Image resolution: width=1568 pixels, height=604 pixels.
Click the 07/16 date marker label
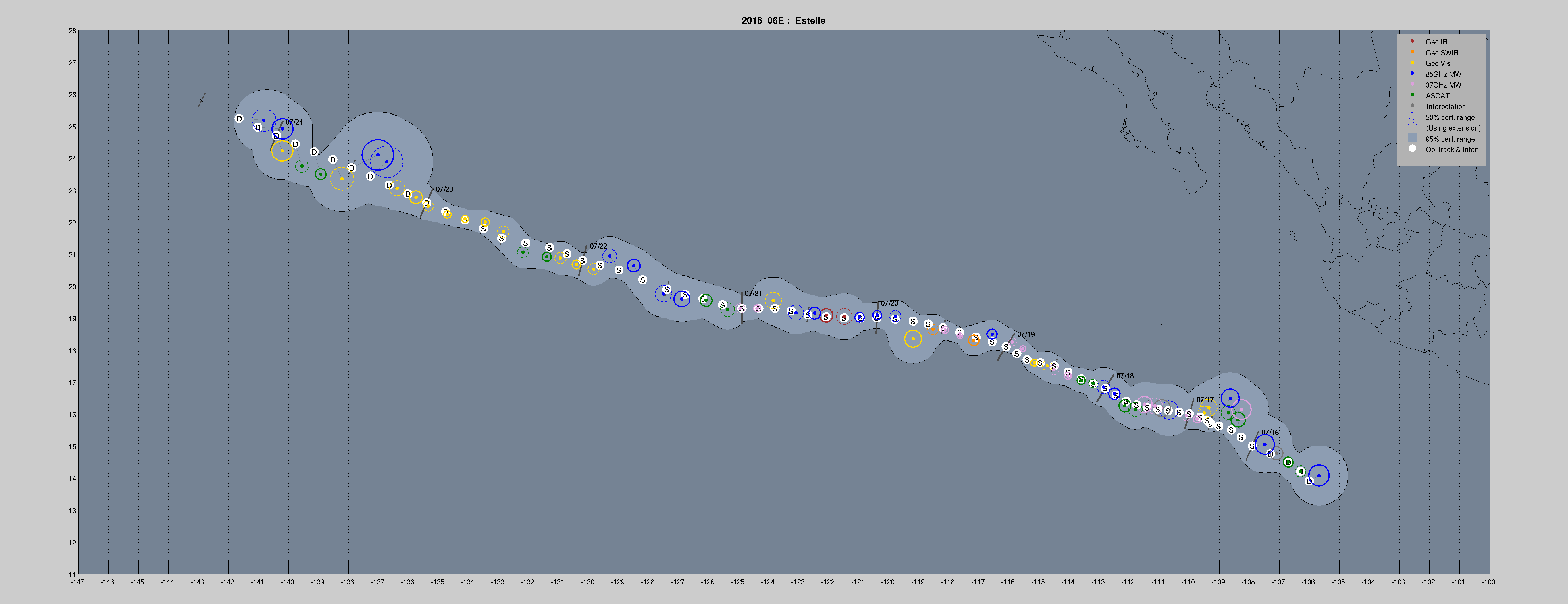[1270, 432]
